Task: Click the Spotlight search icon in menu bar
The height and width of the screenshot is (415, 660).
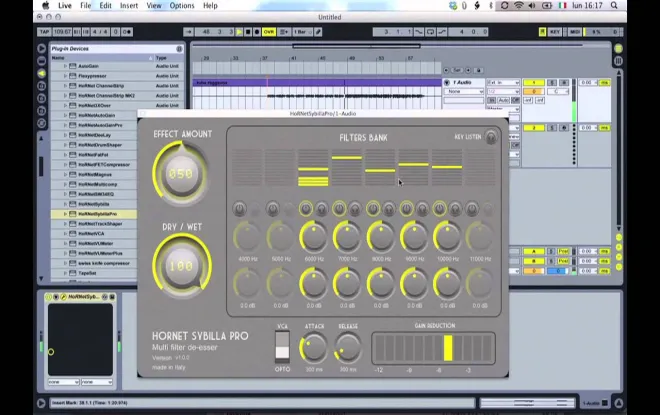Action: coord(614,5)
